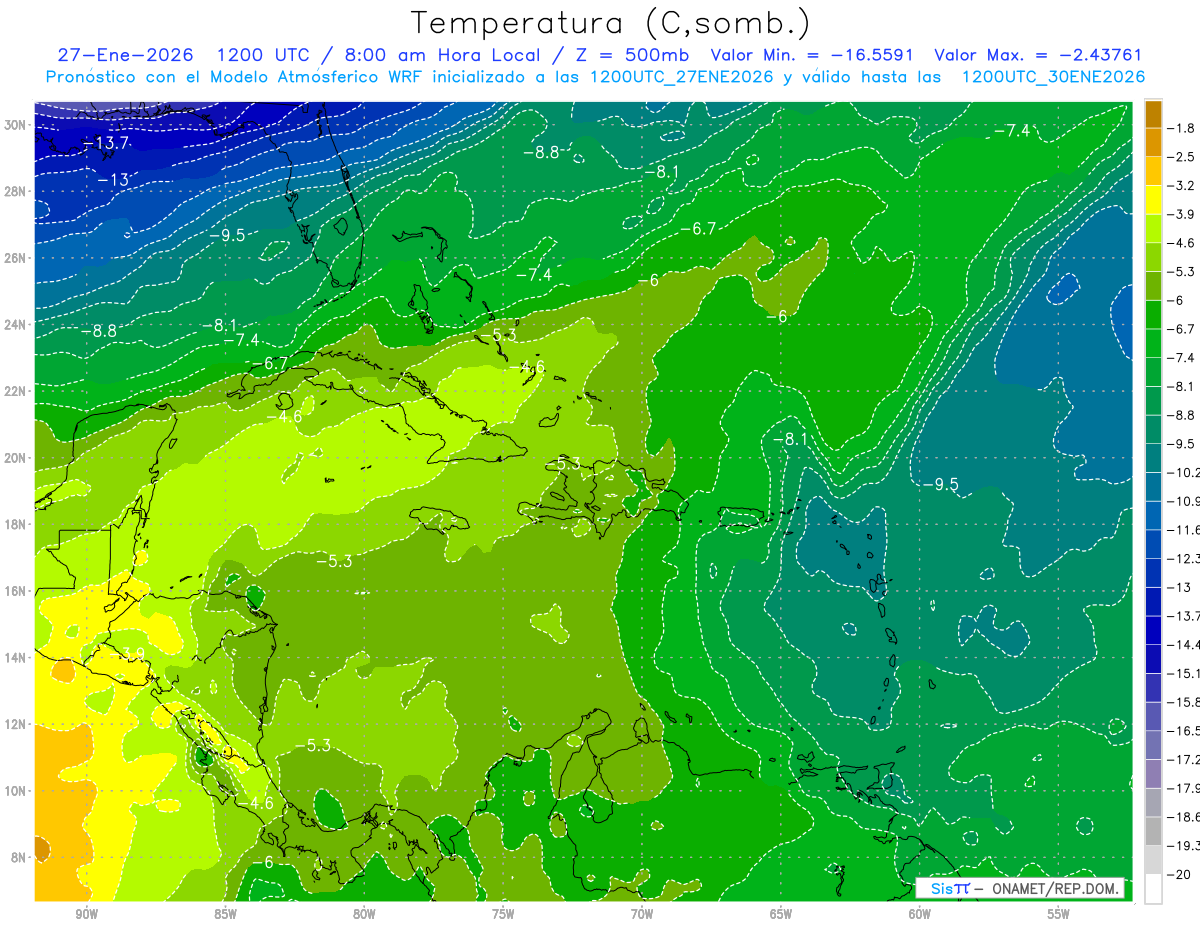Click the 26N latitude axis label
Screen dimensions: 1200x927
click(15, 258)
